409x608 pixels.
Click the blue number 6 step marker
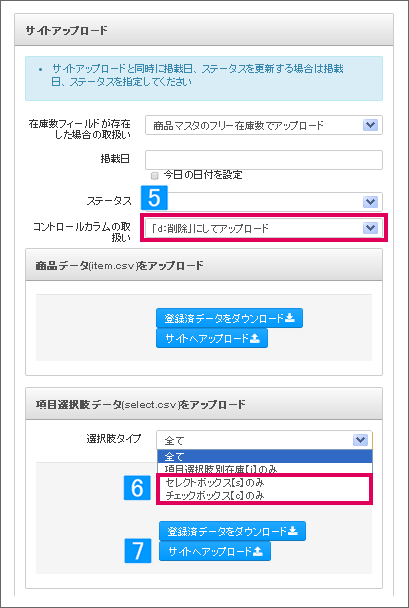click(137, 488)
